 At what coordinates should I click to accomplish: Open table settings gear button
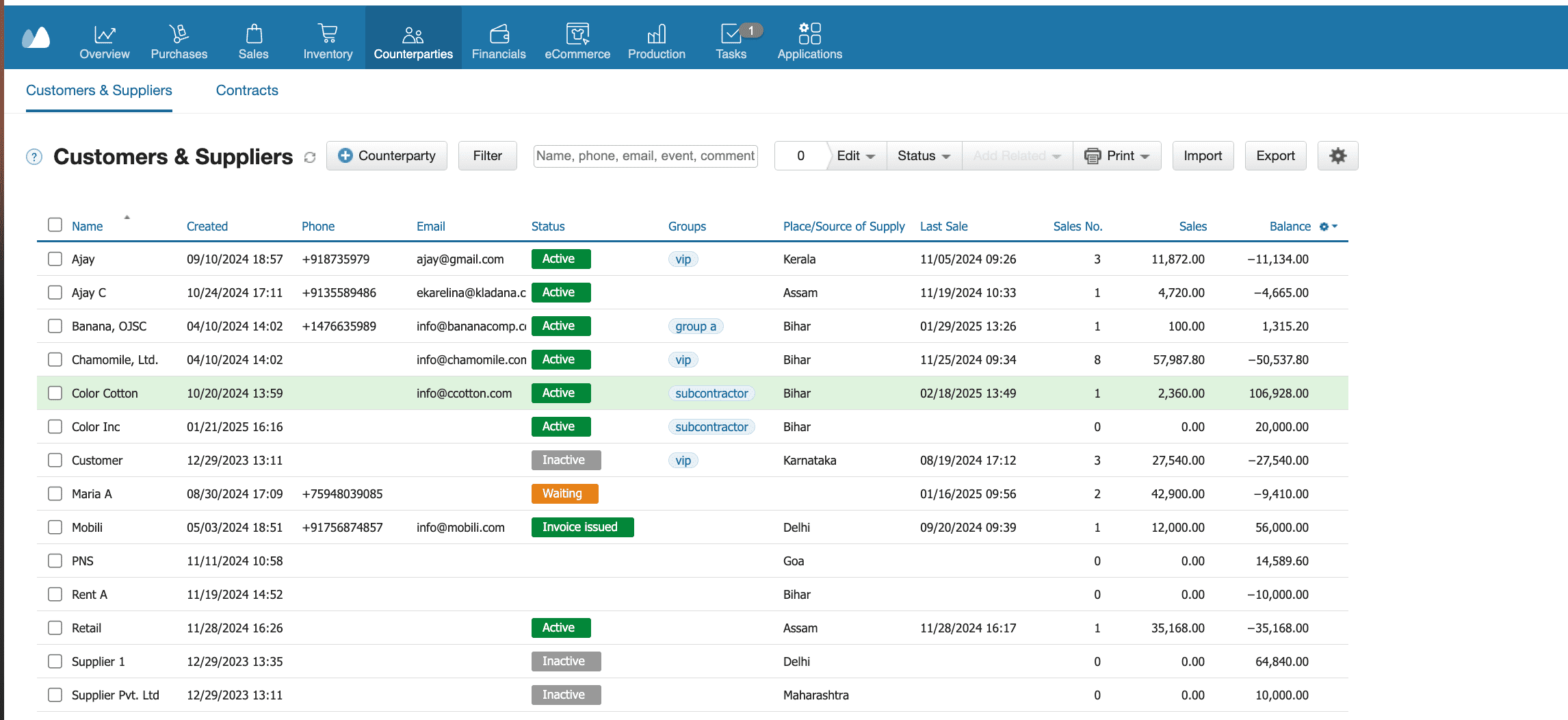1337,156
